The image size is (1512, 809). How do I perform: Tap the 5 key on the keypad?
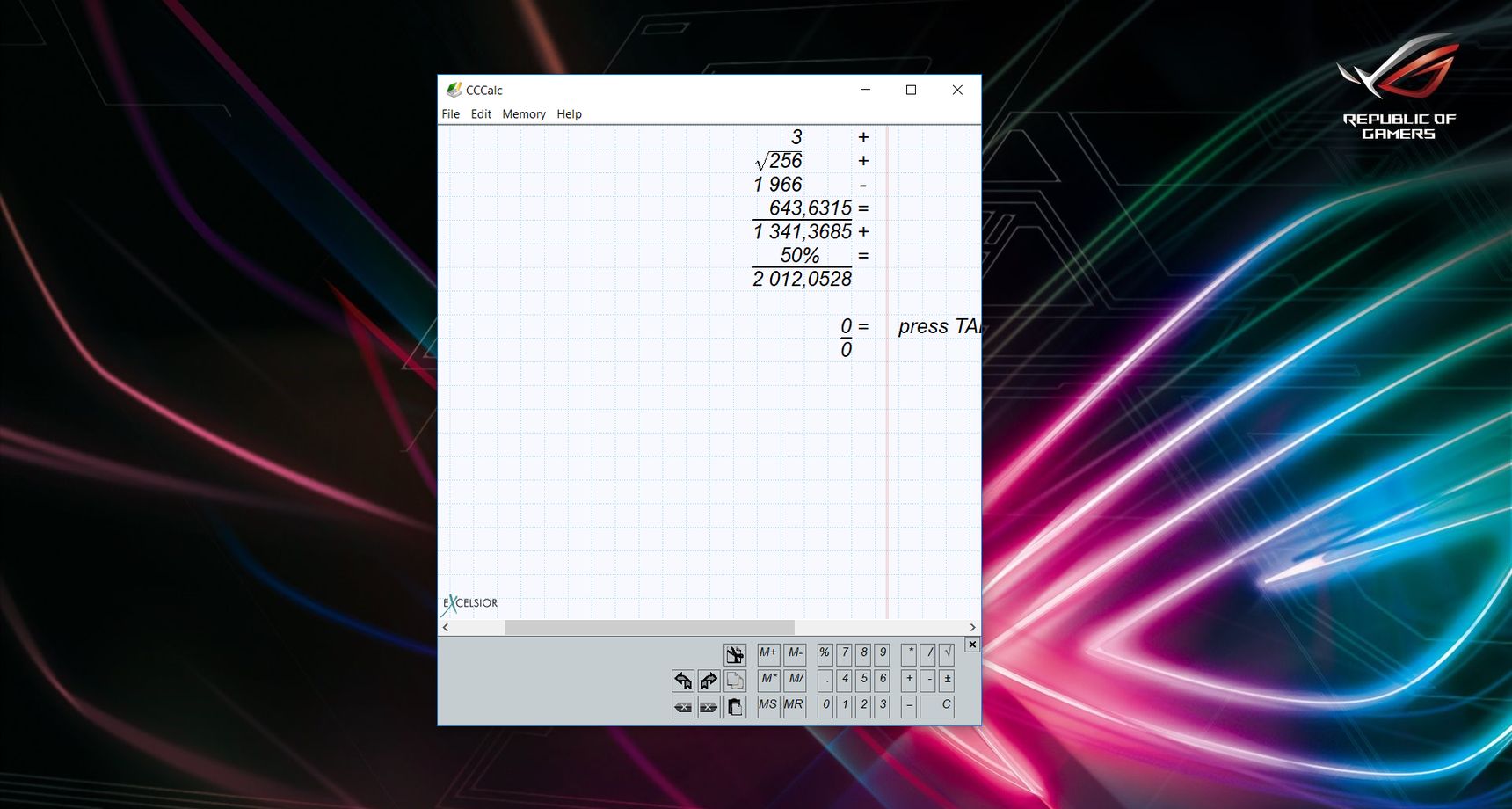tap(863, 681)
